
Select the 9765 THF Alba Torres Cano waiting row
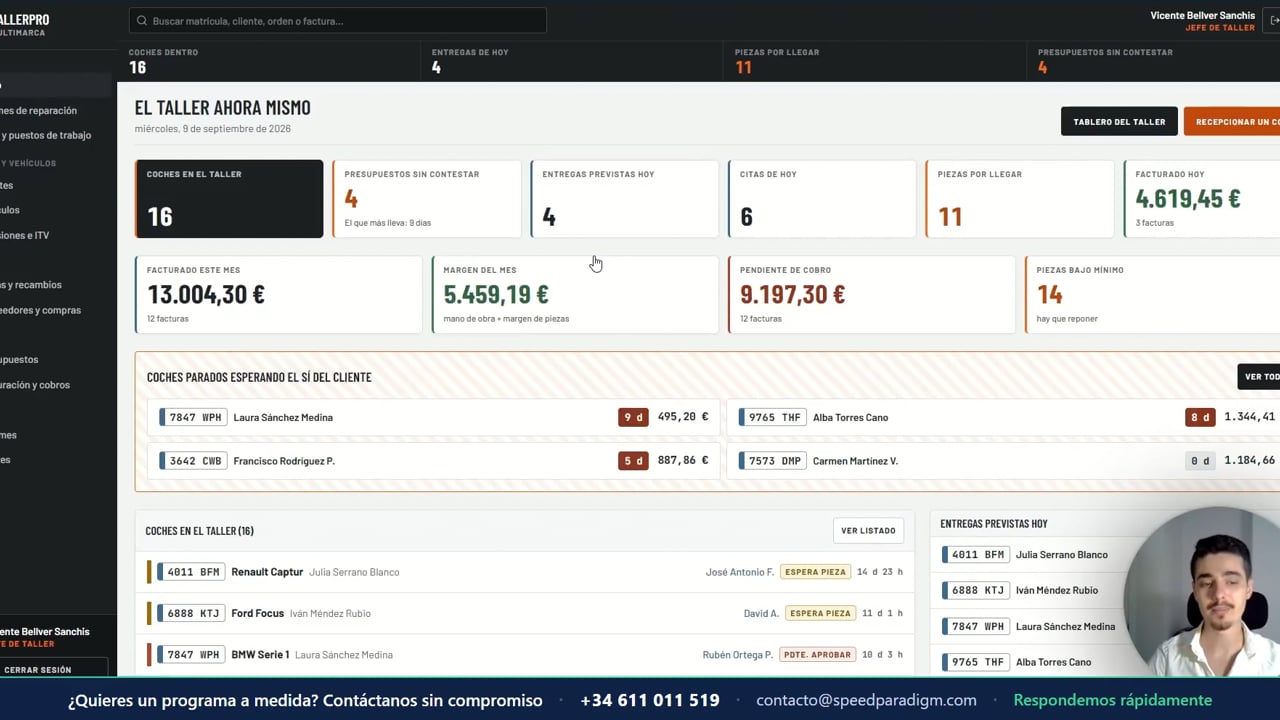point(1003,417)
